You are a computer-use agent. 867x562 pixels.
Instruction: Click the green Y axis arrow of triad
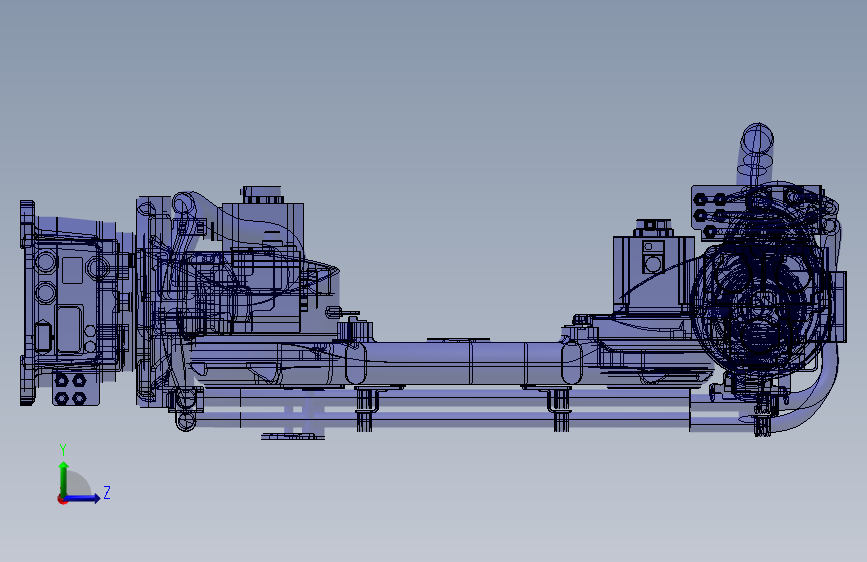pyautogui.click(x=64, y=478)
